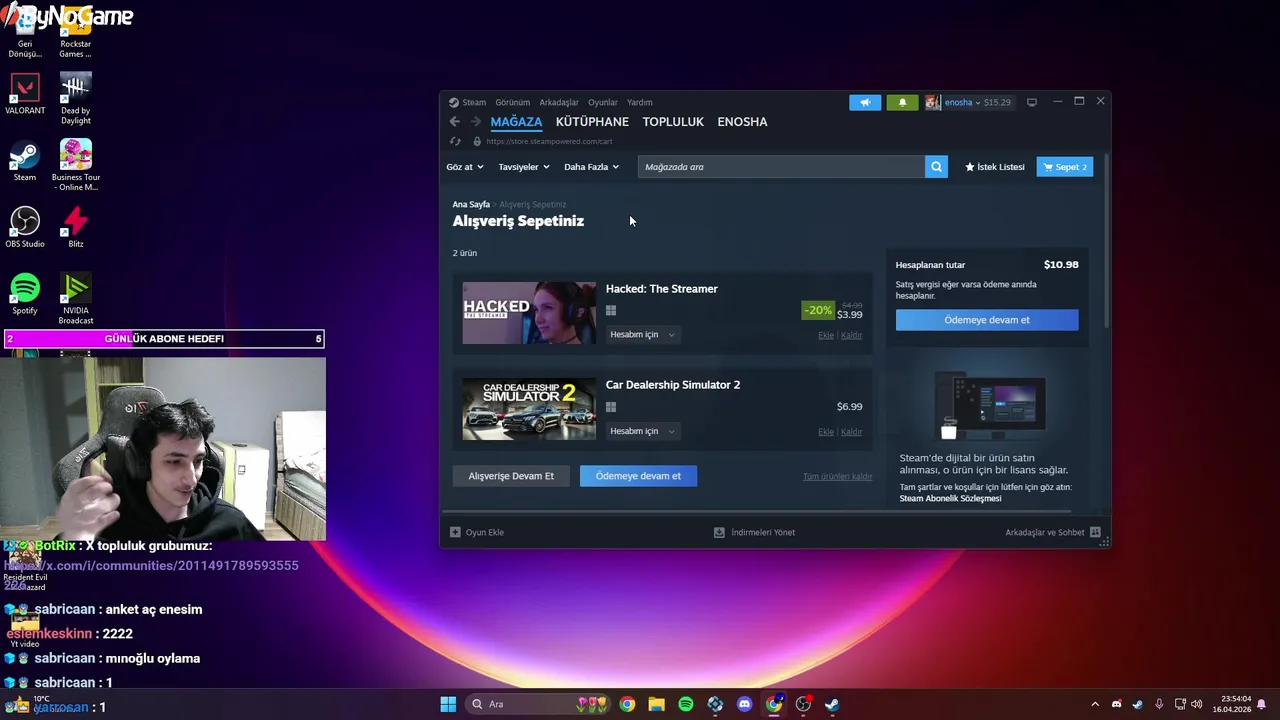Screen dimensions: 1280x720
Task: Click Ekle for Car Dealership Simulator 2
Action: coord(826,432)
